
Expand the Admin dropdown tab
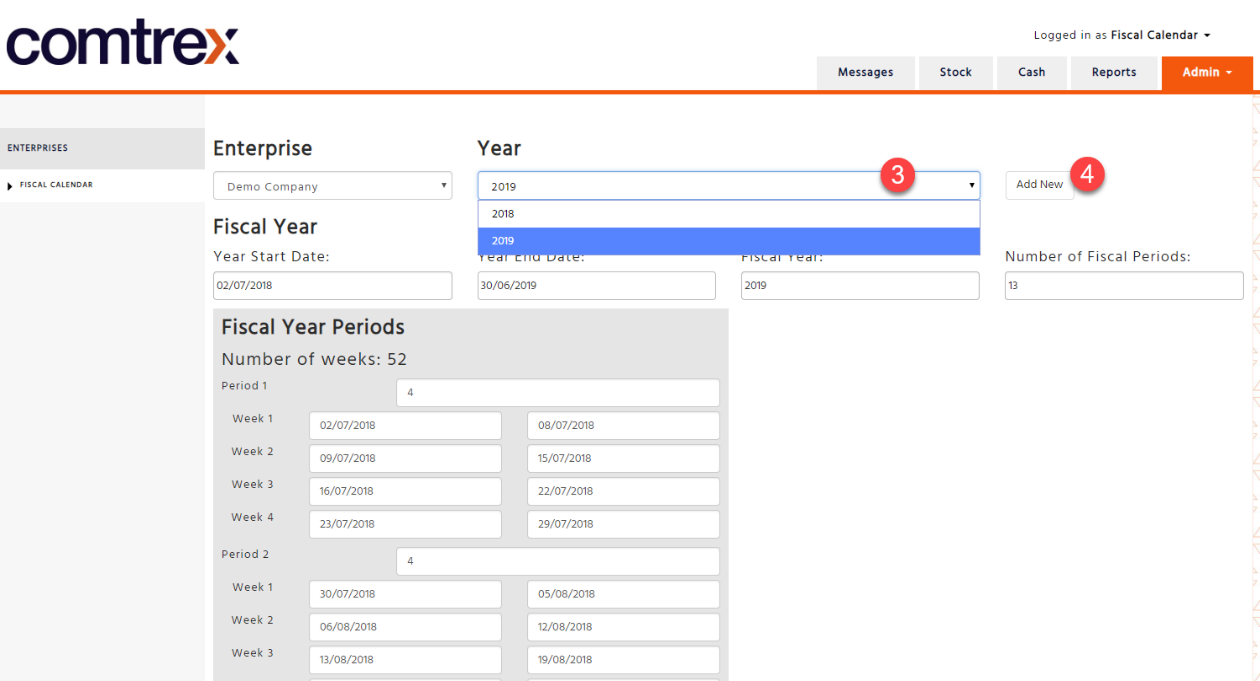(1207, 72)
